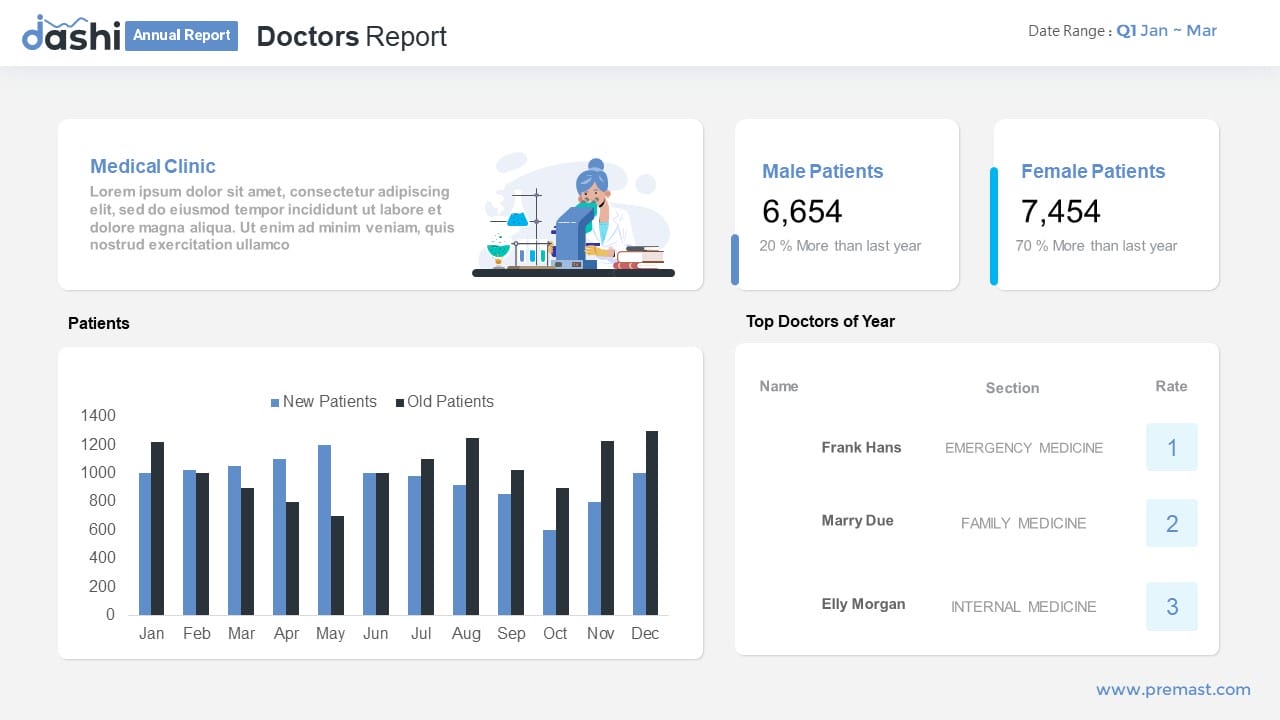Click the Male Patients blue progress bar
The image size is (1280, 720).
click(x=735, y=260)
